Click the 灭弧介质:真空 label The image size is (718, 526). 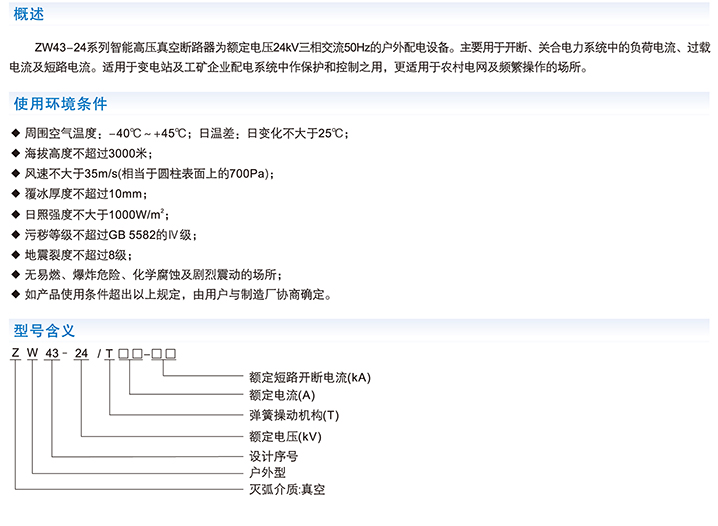tap(287, 490)
